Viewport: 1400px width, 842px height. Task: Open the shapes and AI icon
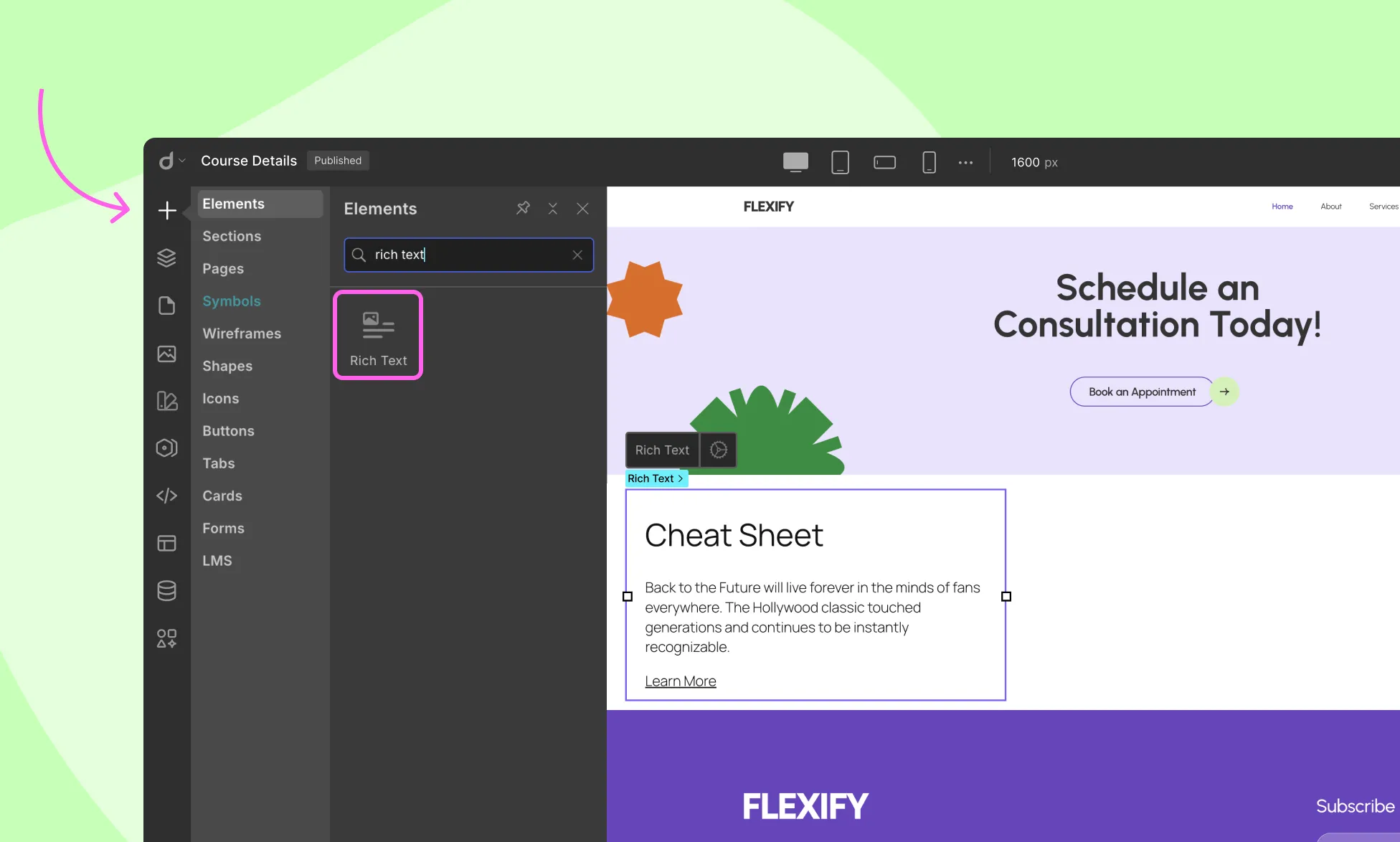(166, 638)
